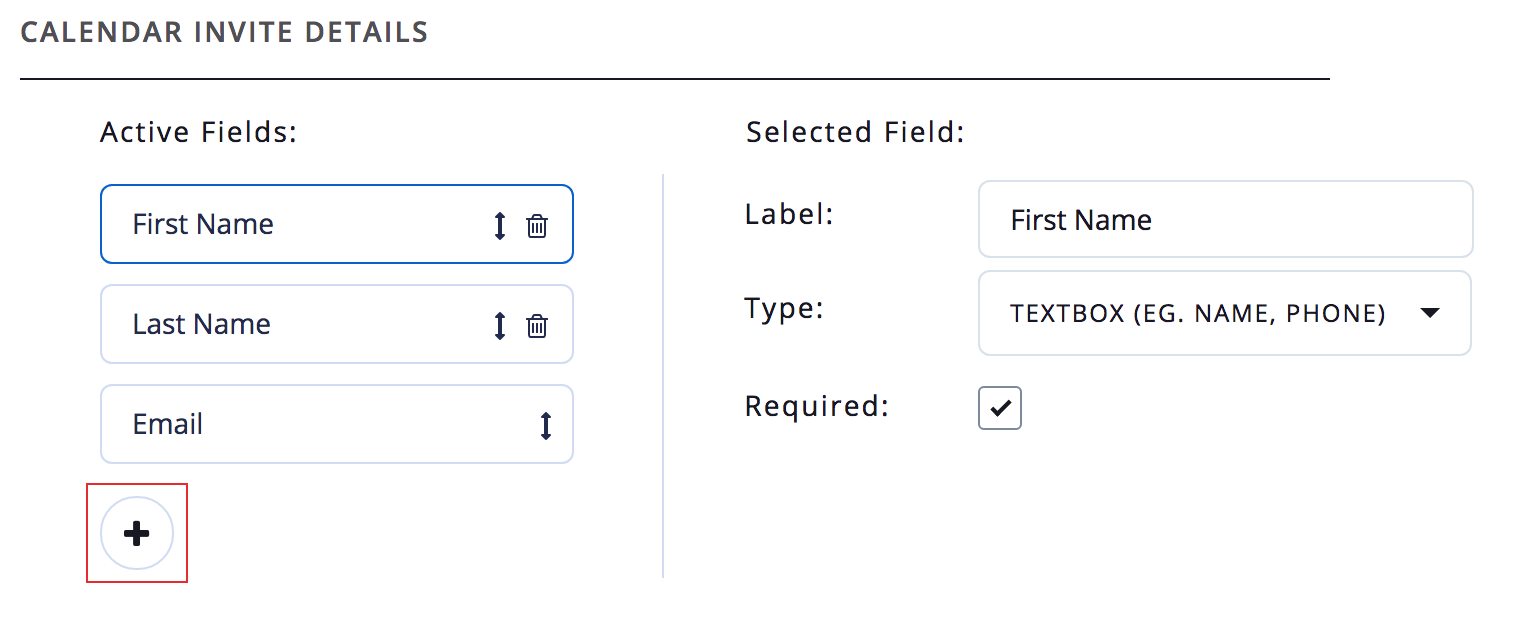Click the First Name reorder arrows
The width and height of the screenshot is (1538, 618).
coord(500,226)
